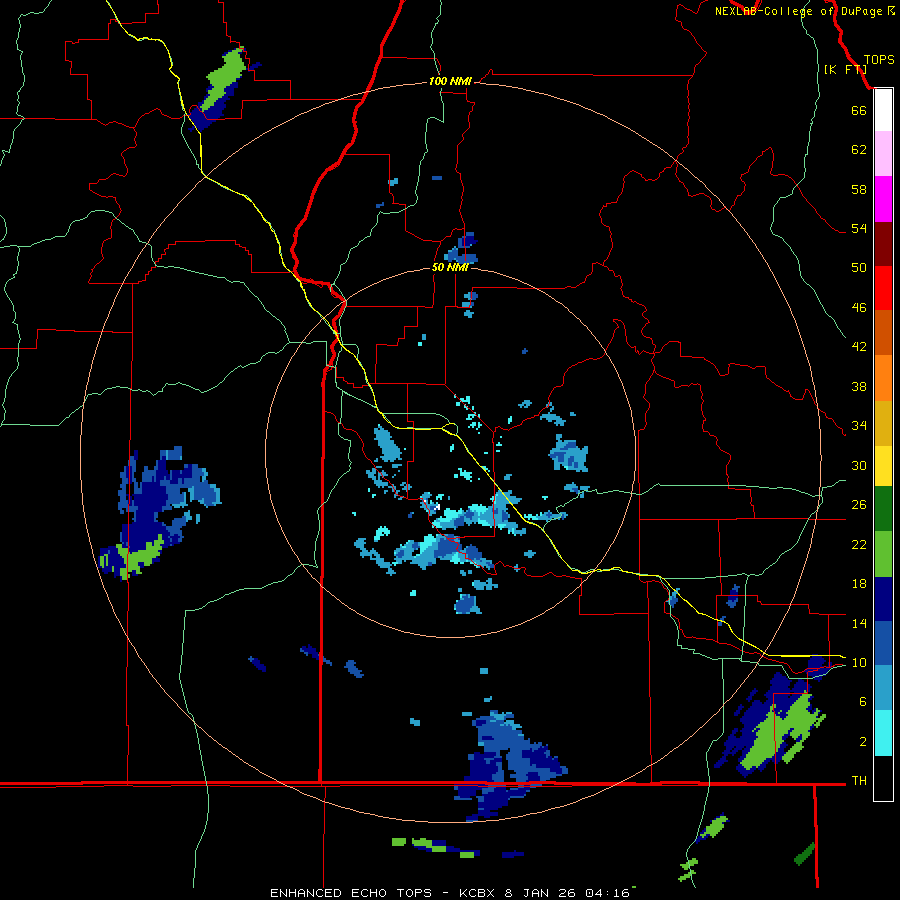This screenshot has width=900, height=900.
Task: Click the '2' legend value
Action: (863, 741)
